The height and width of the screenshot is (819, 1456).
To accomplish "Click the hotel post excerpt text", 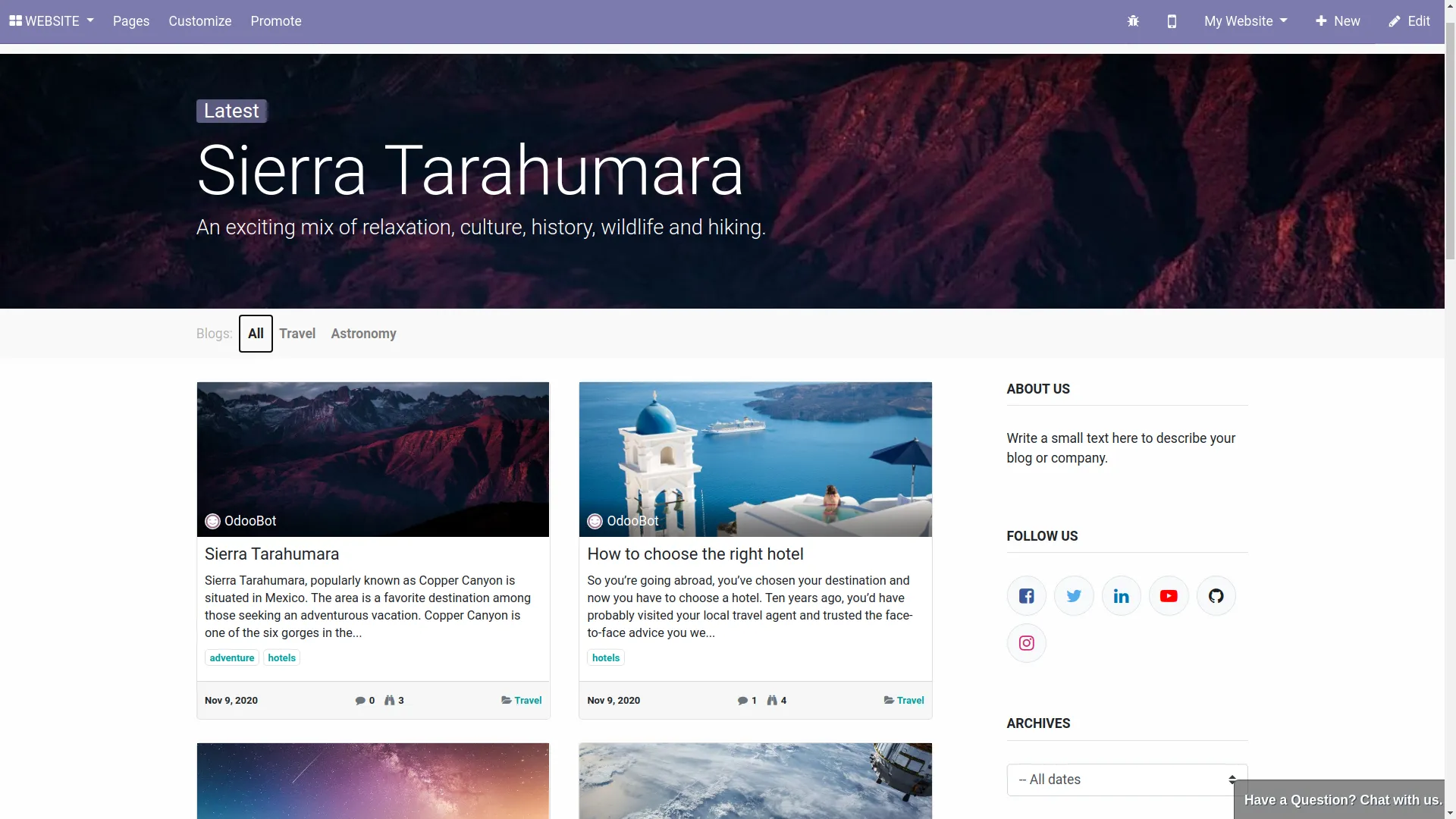I will click(751, 607).
